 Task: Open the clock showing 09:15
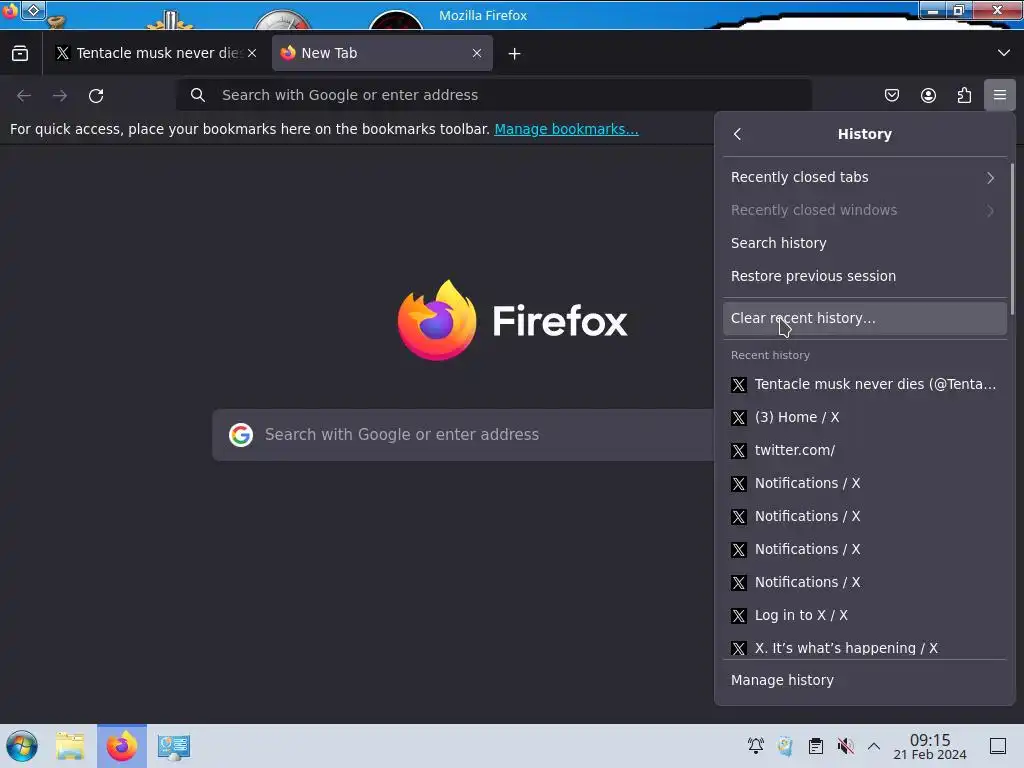coord(930,746)
